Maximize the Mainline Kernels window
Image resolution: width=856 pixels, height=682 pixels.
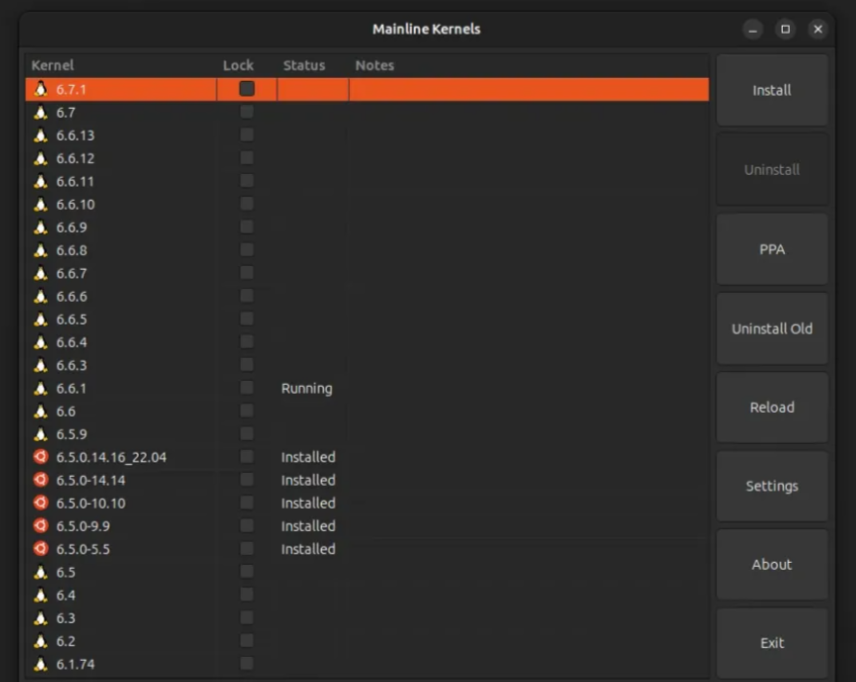(785, 29)
